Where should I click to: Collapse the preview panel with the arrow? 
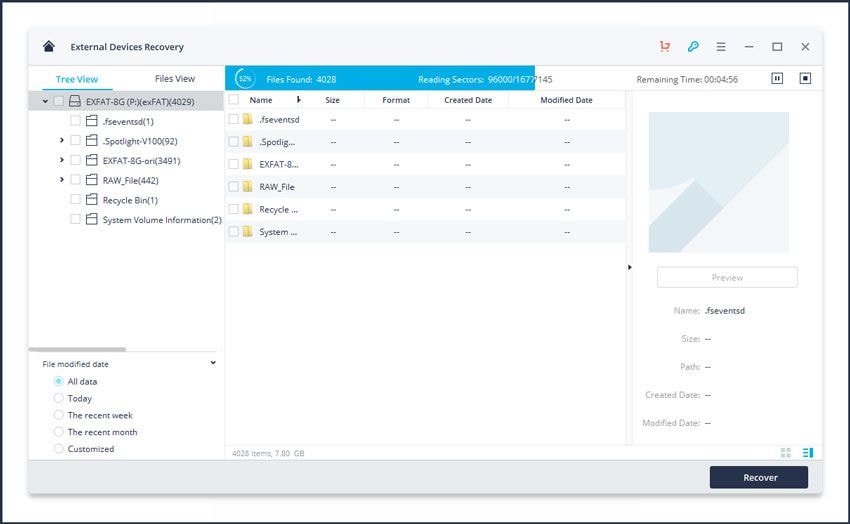click(x=629, y=267)
